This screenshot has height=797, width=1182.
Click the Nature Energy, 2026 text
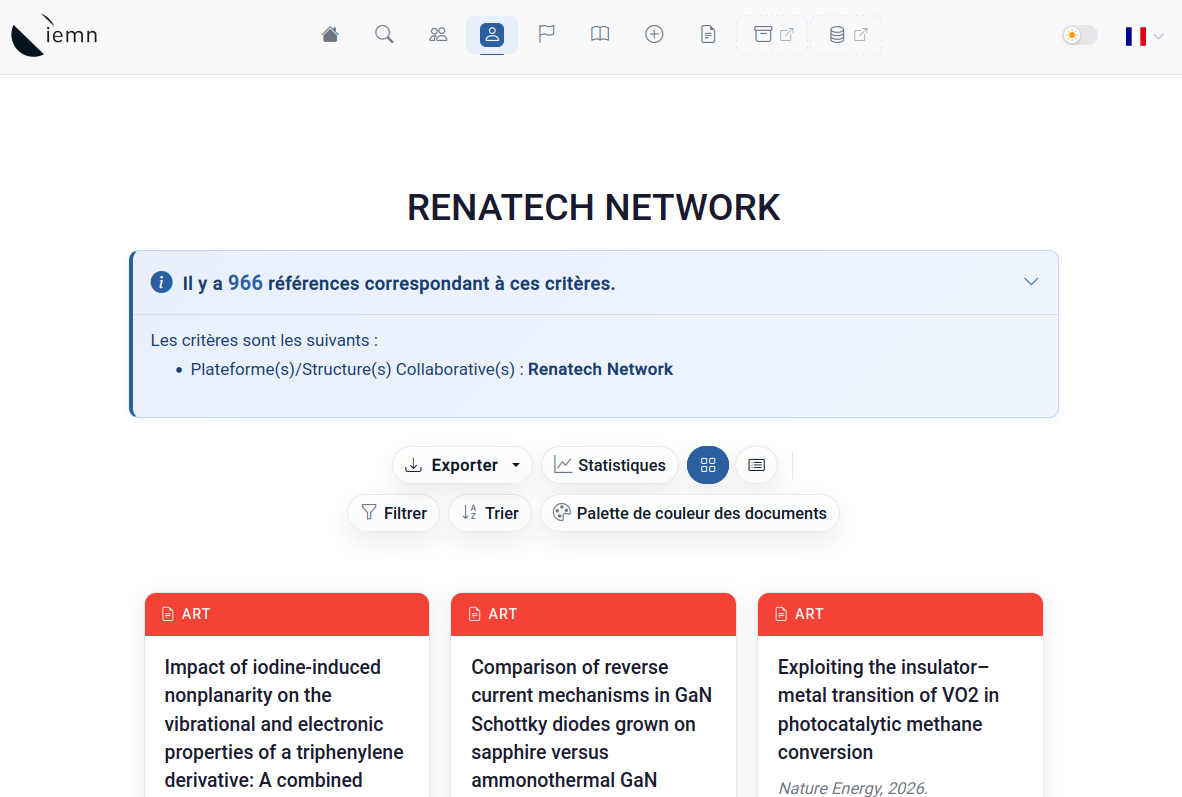click(853, 788)
